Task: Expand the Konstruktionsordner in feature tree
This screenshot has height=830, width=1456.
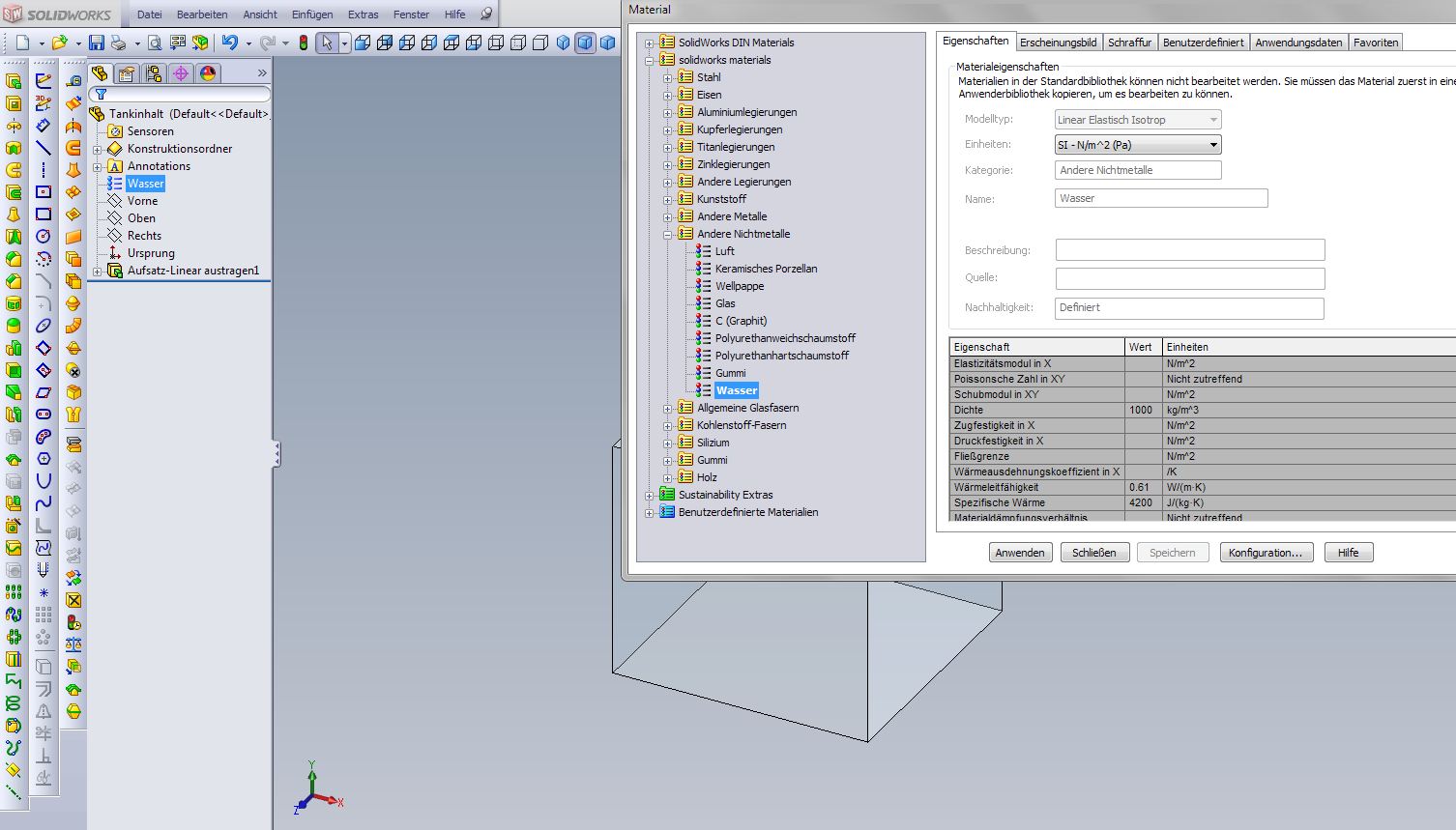Action: tap(97, 150)
